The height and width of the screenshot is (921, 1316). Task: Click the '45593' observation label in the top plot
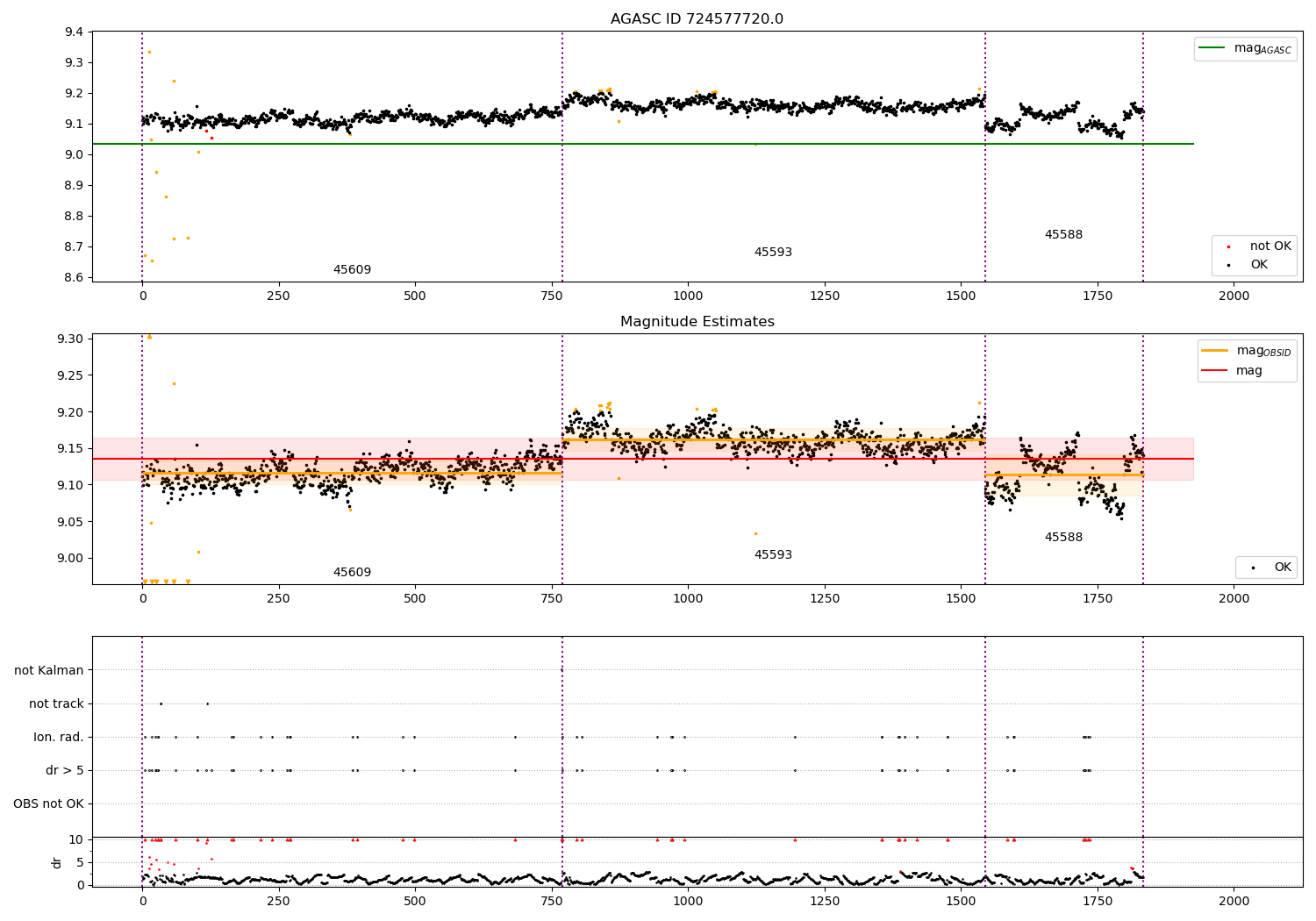tap(773, 253)
